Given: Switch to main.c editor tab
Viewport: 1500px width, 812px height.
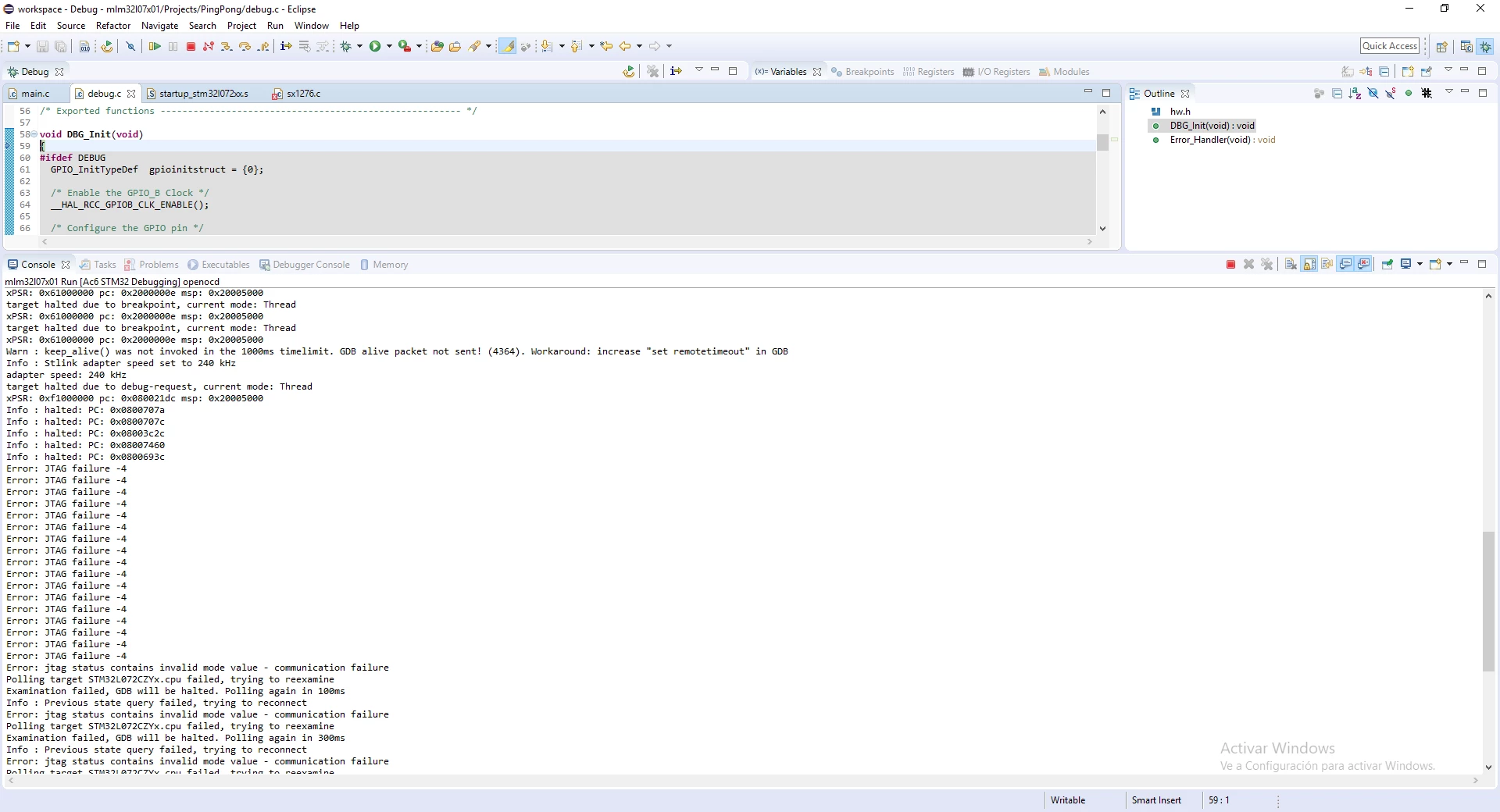Looking at the screenshot, I should pos(35,94).
